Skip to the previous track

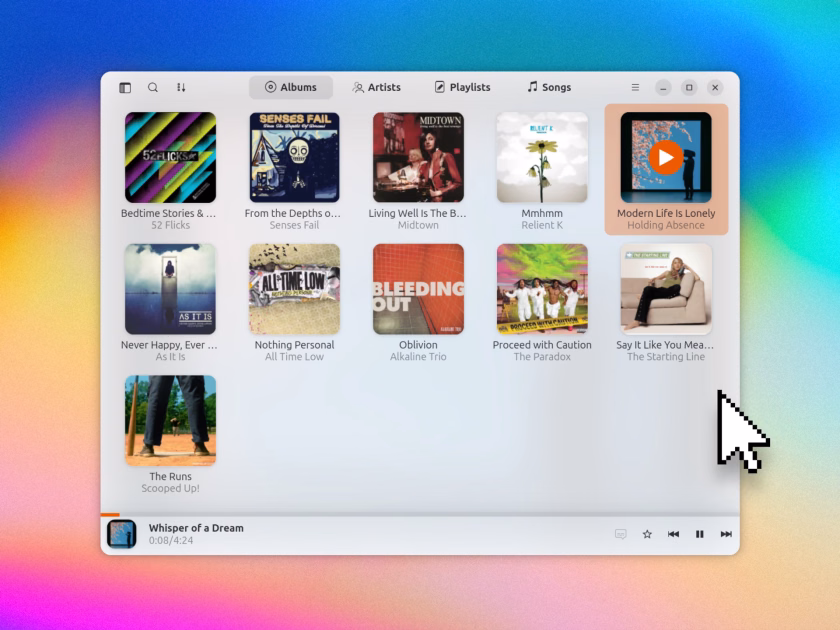pyautogui.click(x=673, y=534)
